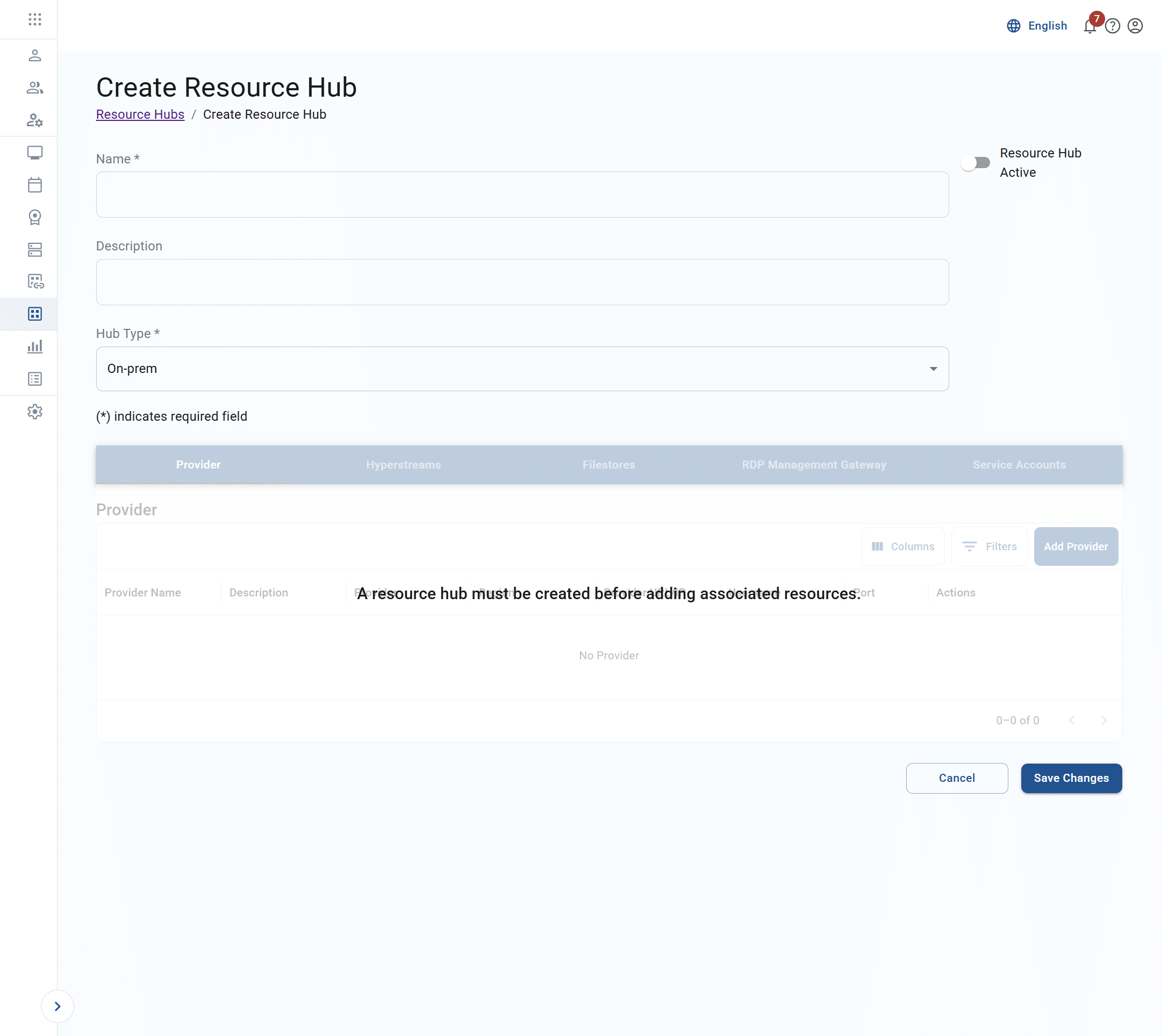Viewport: 1161px width, 1036px height.
Task: Open the bar chart reports icon
Action: click(x=35, y=346)
